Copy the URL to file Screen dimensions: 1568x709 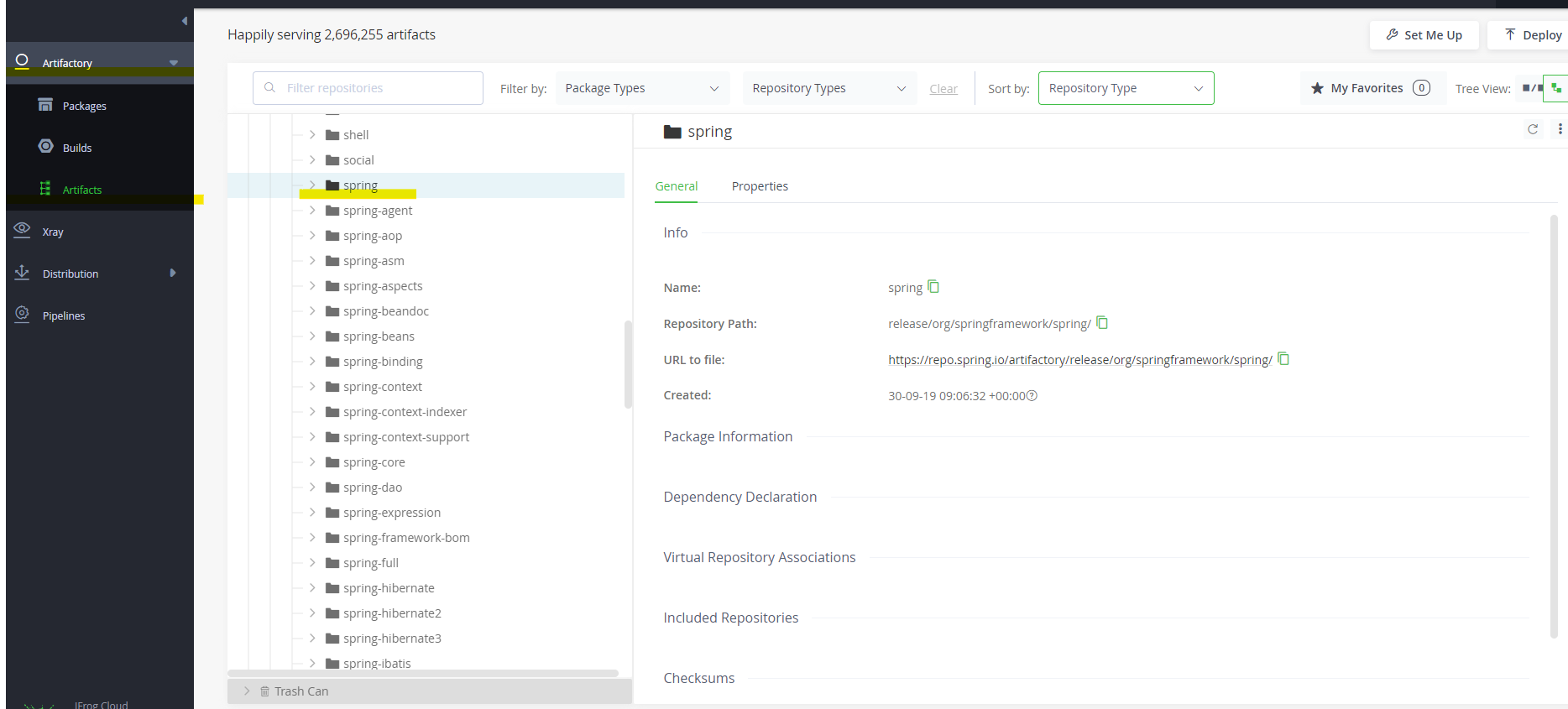point(1283,359)
